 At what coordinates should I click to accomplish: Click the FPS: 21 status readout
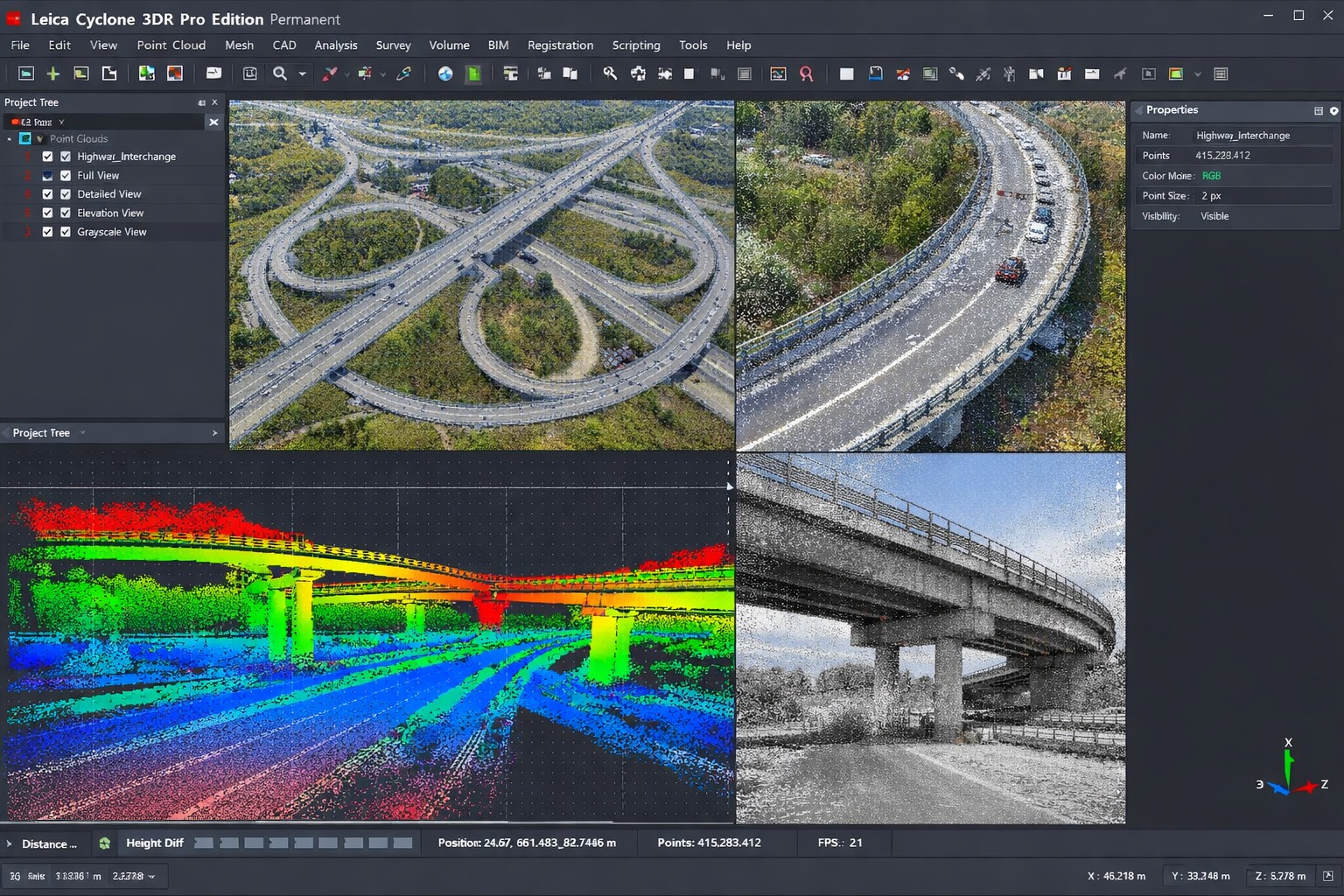(x=840, y=843)
